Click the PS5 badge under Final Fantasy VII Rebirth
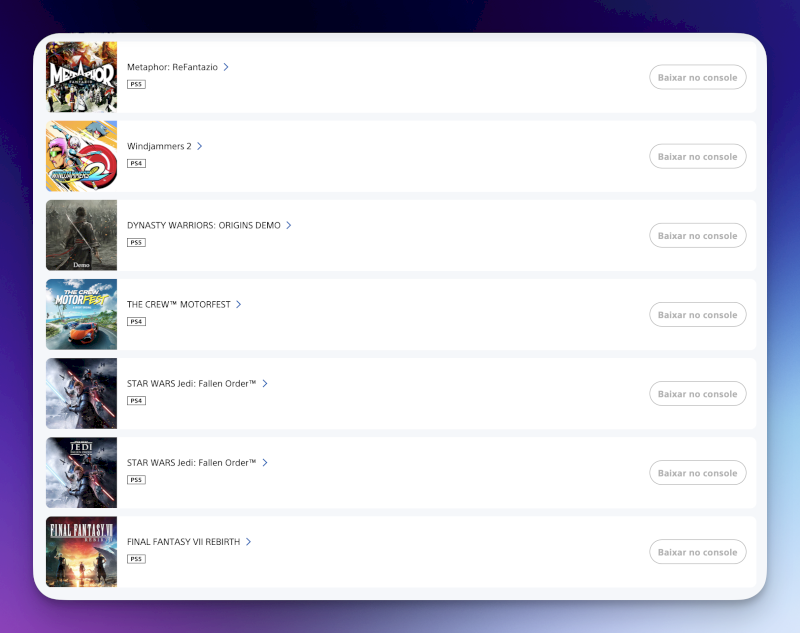This screenshot has height=633, width=800. pyautogui.click(x=136, y=559)
